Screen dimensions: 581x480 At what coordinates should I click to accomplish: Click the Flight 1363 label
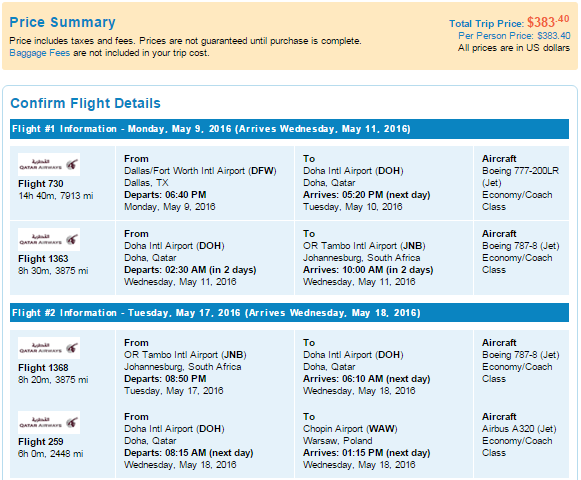[43, 259]
